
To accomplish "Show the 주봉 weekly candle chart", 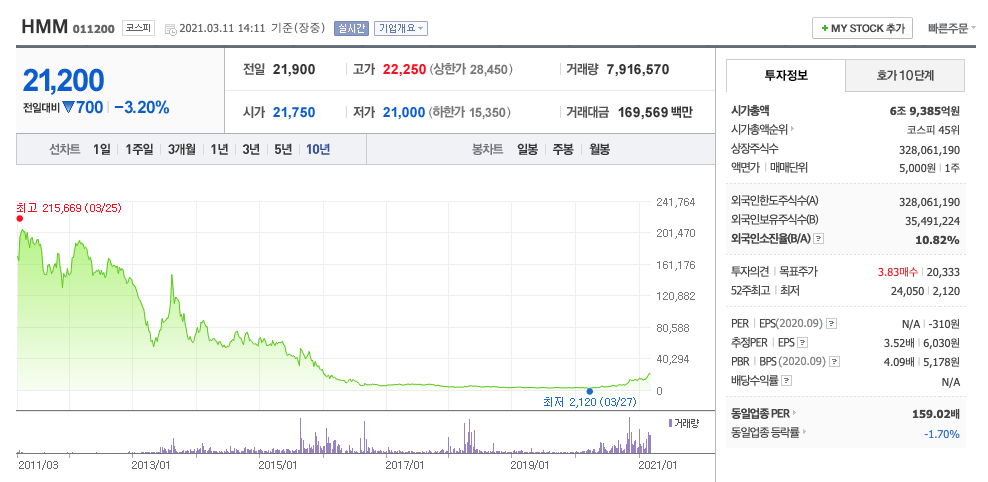I will (563, 149).
